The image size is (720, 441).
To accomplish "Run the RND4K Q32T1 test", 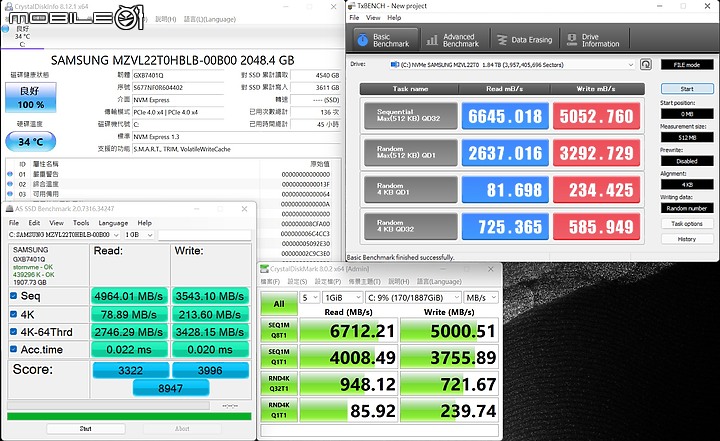I will [279, 384].
